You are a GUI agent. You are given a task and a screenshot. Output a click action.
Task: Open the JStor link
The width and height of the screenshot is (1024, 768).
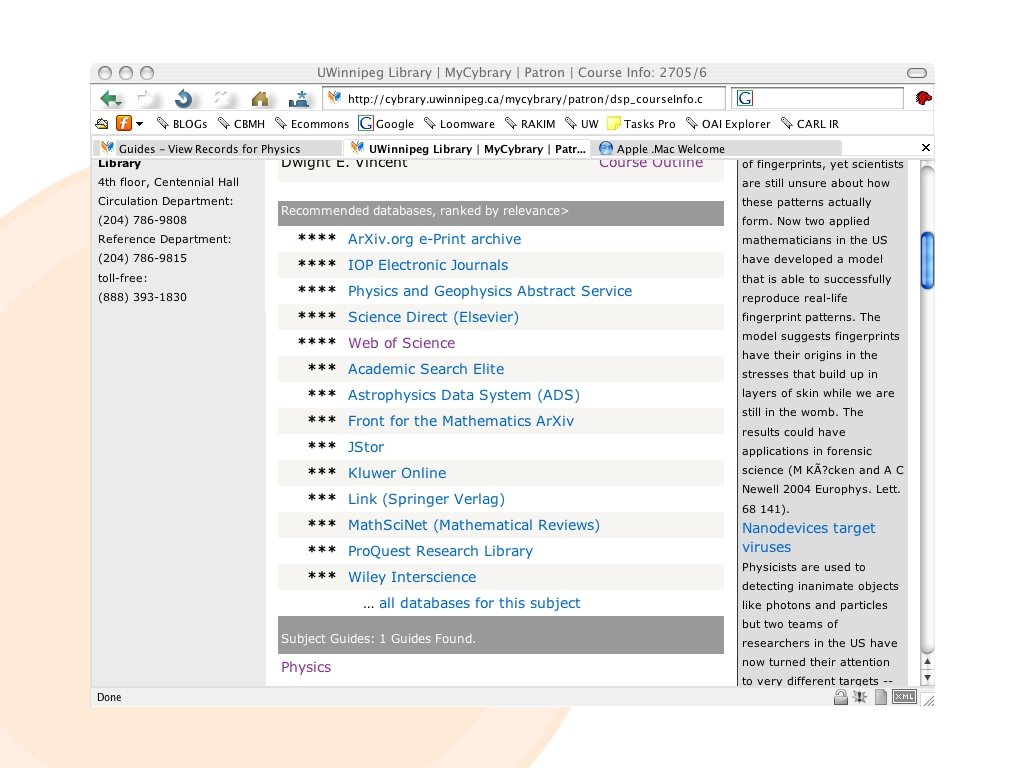(366, 447)
